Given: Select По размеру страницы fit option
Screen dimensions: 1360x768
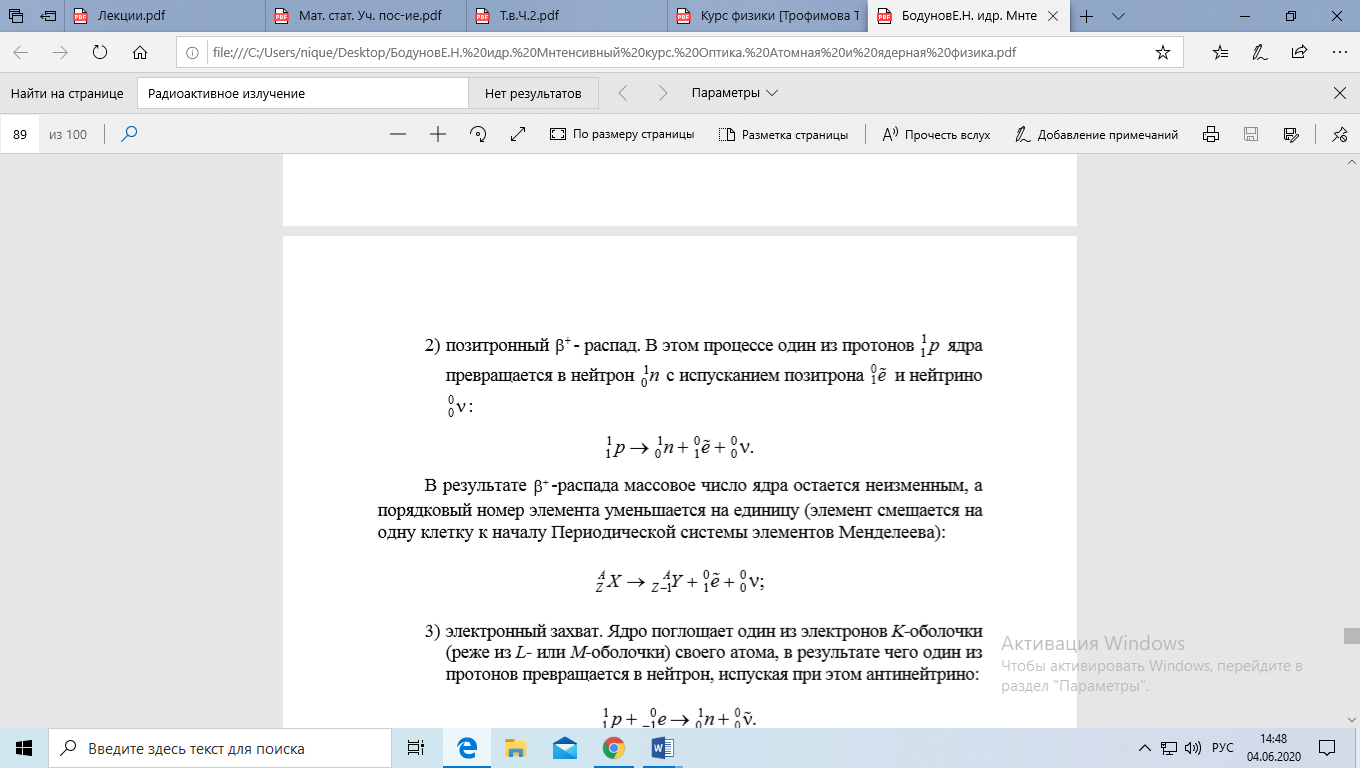Looking at the screenshot, I should coord(622,134).
